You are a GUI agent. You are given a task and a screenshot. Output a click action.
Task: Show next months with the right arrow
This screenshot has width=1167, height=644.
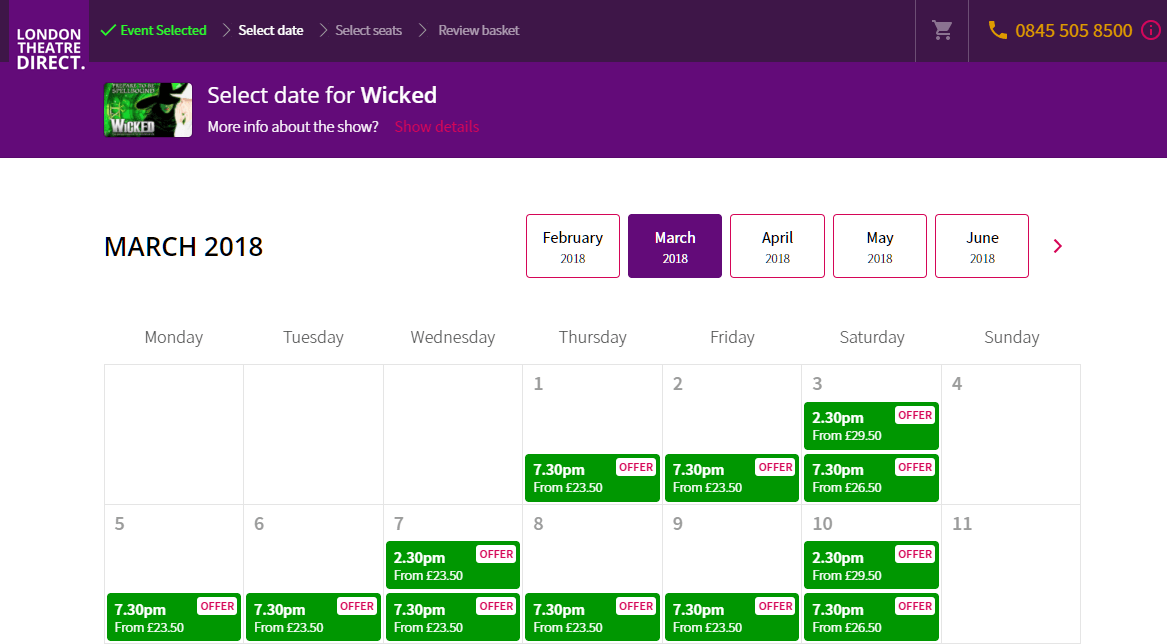click(1058, 246)
